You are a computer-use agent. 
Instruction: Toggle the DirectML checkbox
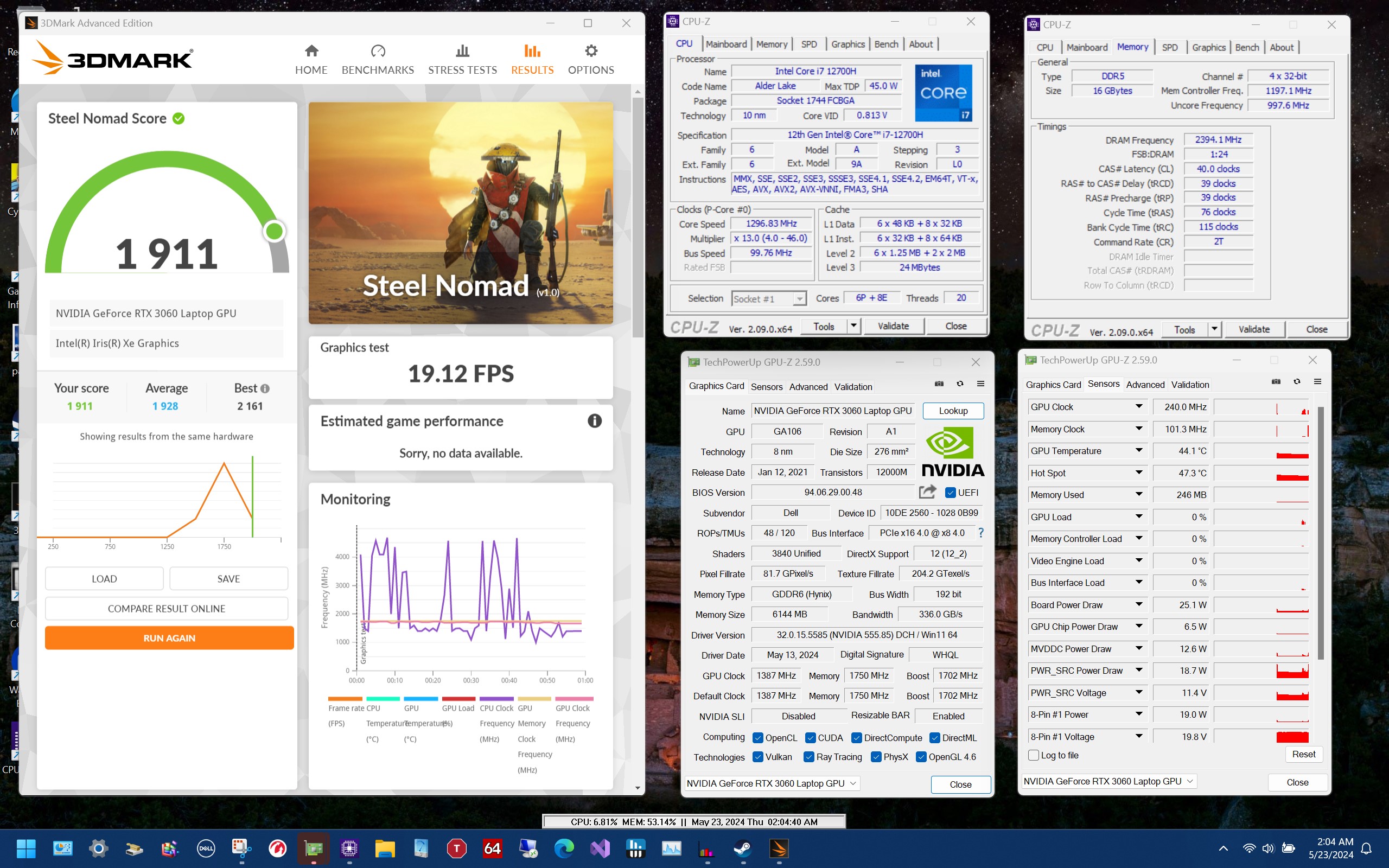pyautogui.click(x=934, y=738)
